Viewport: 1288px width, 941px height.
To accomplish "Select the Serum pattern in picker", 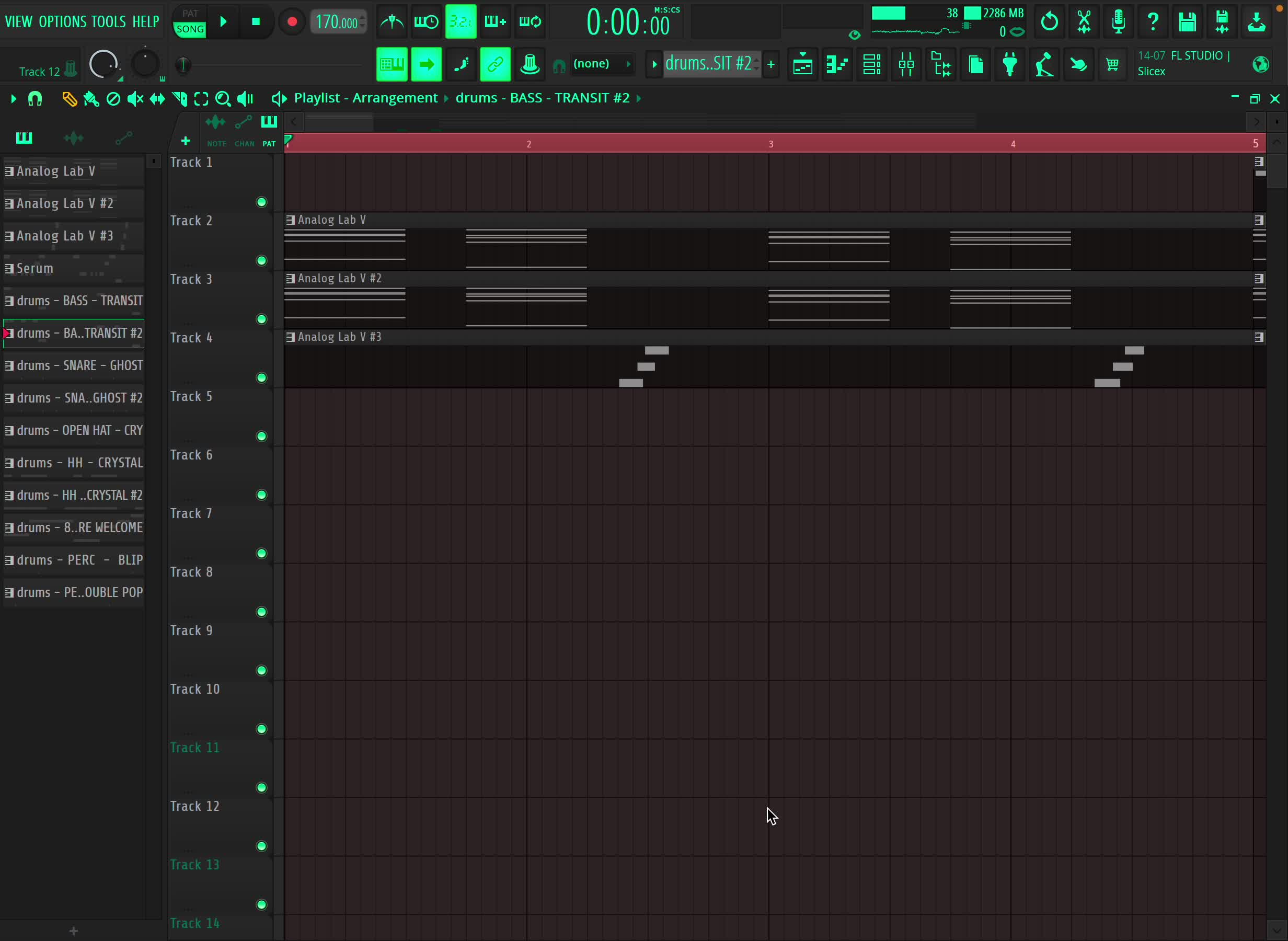I will coord(74,268).
